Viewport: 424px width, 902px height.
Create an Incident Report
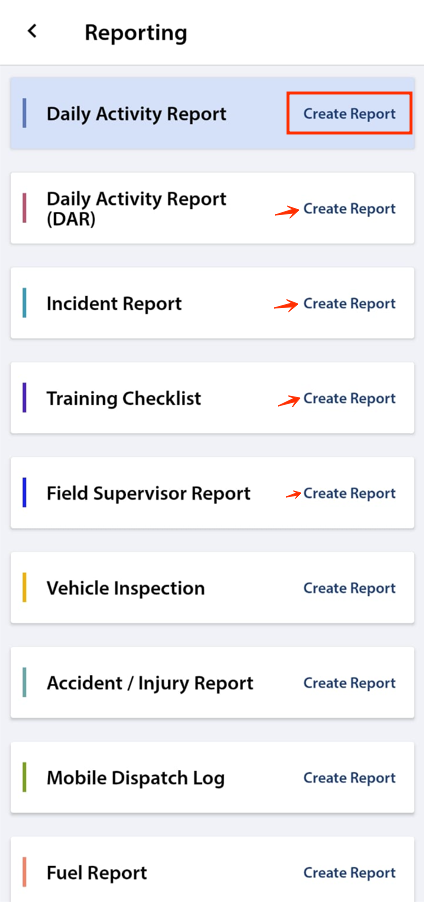349,304
